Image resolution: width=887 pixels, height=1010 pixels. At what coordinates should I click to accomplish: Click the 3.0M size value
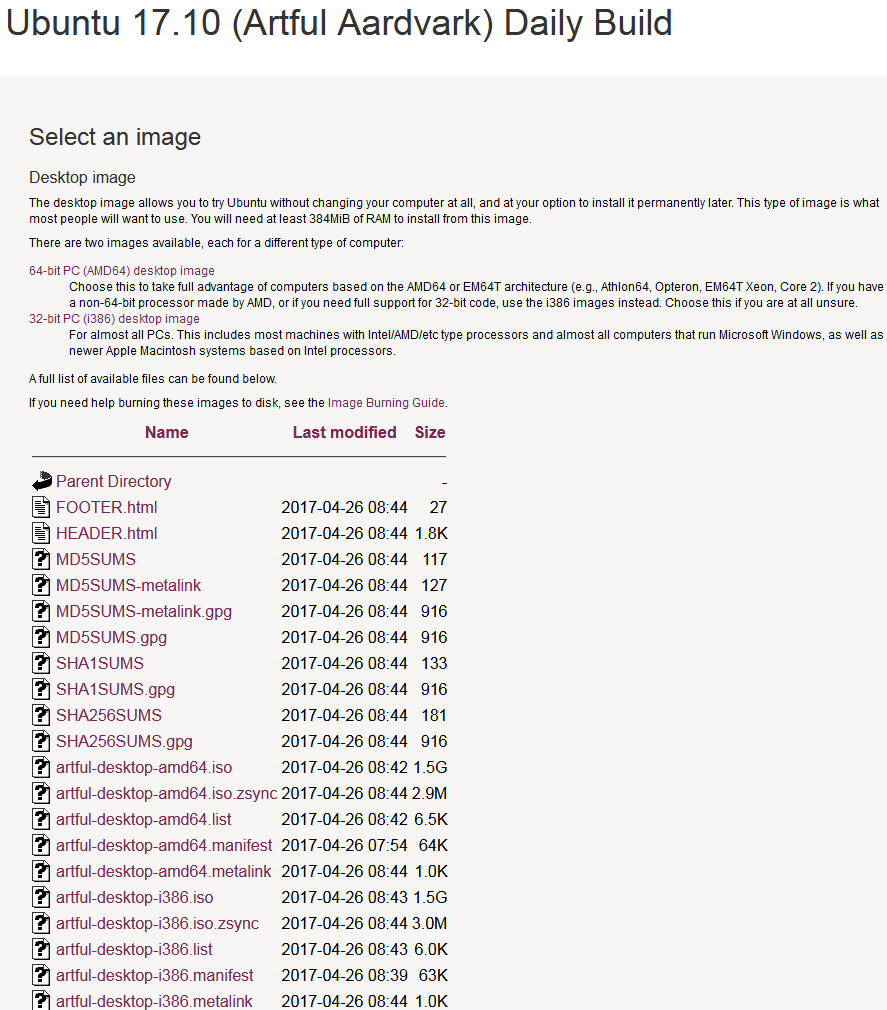point(430,923)
